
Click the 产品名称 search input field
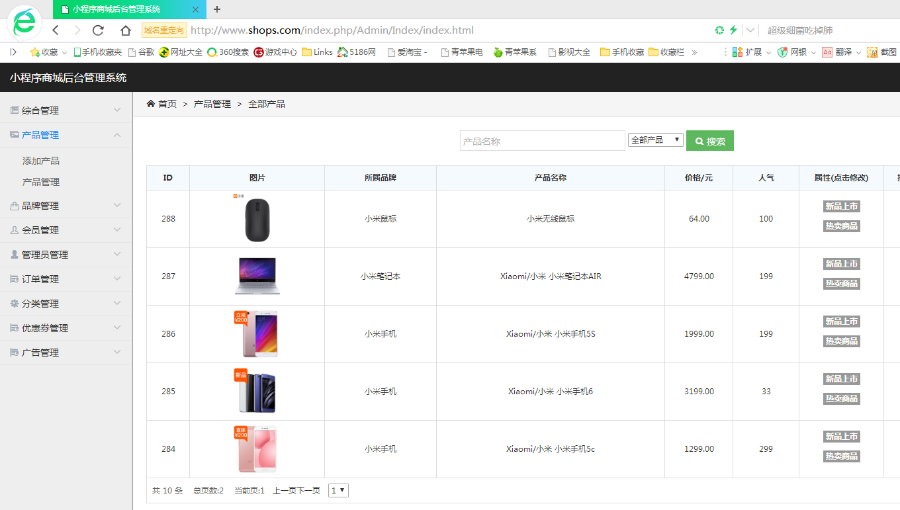(542, 141)
